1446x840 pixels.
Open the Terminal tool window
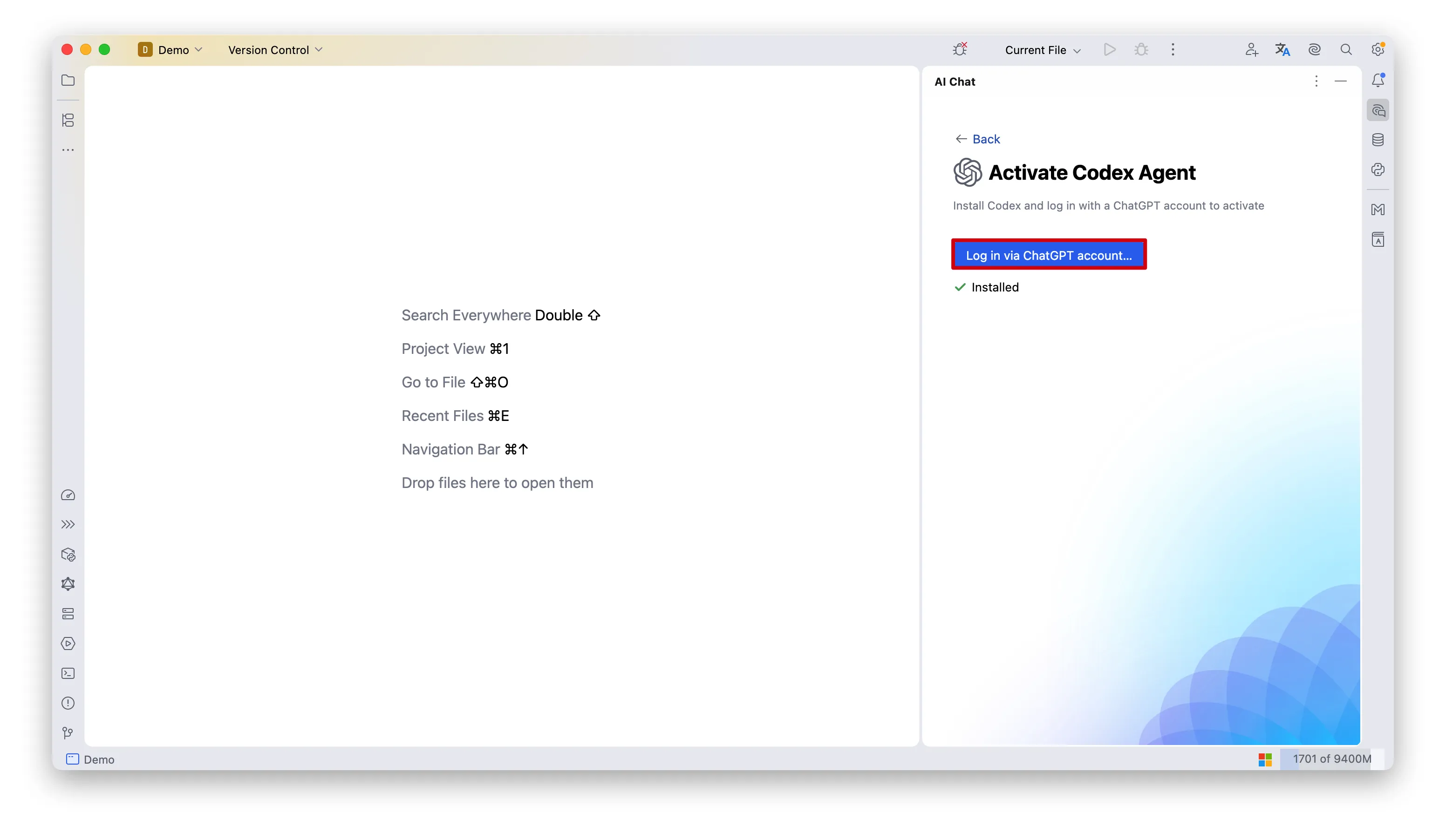coord(68,673)
